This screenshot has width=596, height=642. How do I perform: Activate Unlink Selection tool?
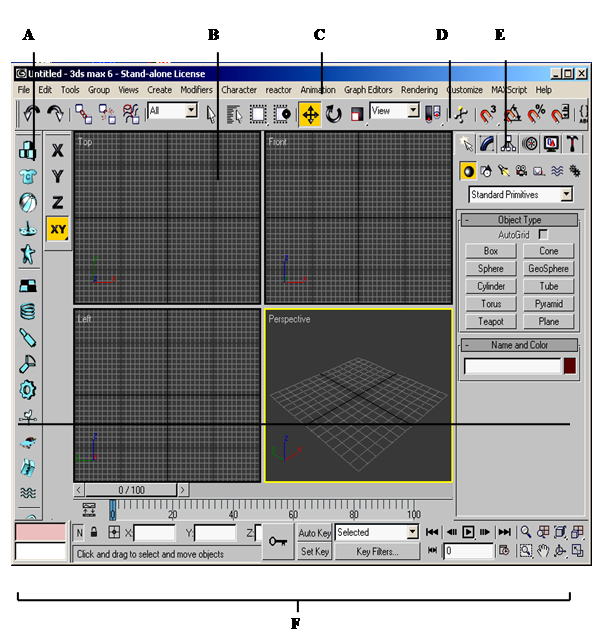coord(107,114)
